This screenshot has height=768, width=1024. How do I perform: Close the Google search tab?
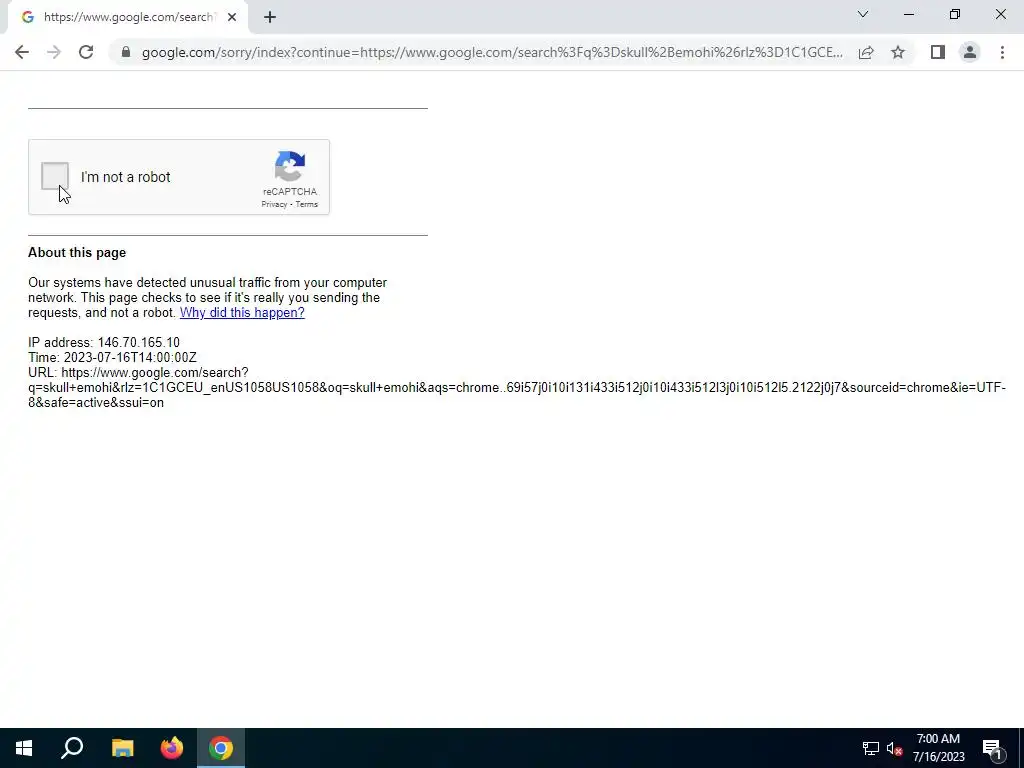[232, 18]
